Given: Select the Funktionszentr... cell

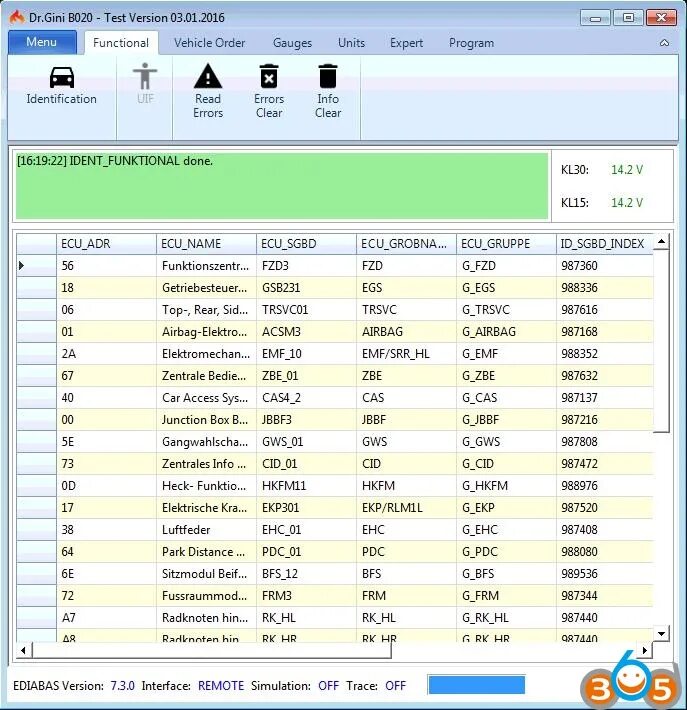Looking at the screenshot, I should point(207,266).
